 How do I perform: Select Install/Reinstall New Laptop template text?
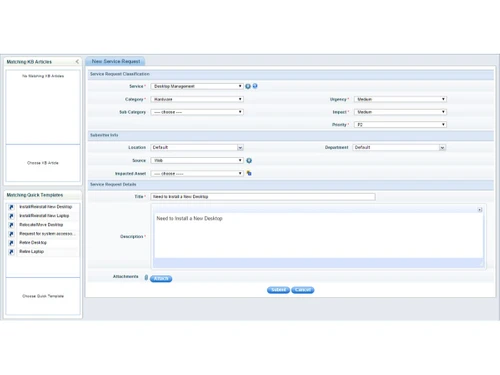[x=44, y=216]
